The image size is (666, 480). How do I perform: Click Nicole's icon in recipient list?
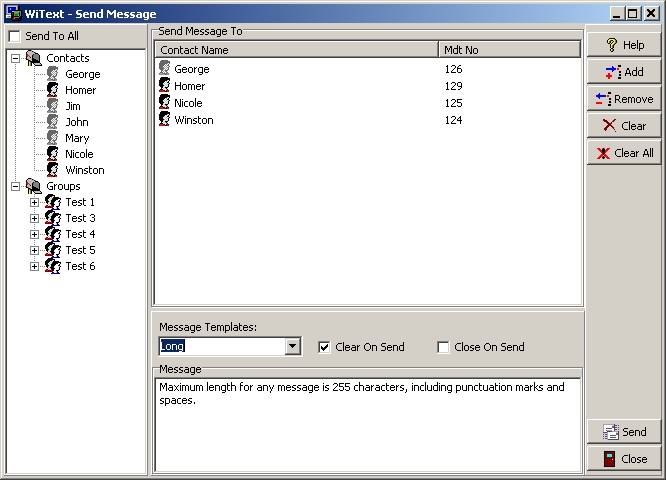pos(164,102)
